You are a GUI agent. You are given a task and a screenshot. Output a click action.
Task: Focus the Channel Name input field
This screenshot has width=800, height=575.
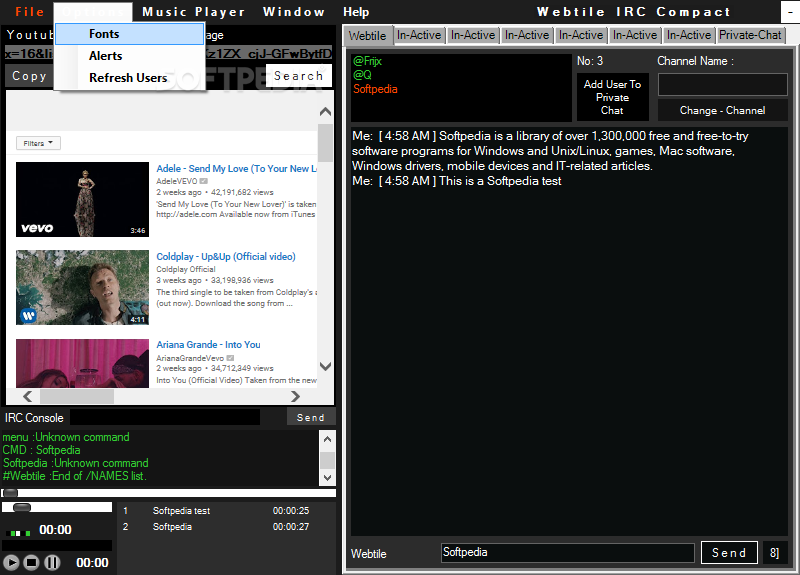[x=722, y=85]
